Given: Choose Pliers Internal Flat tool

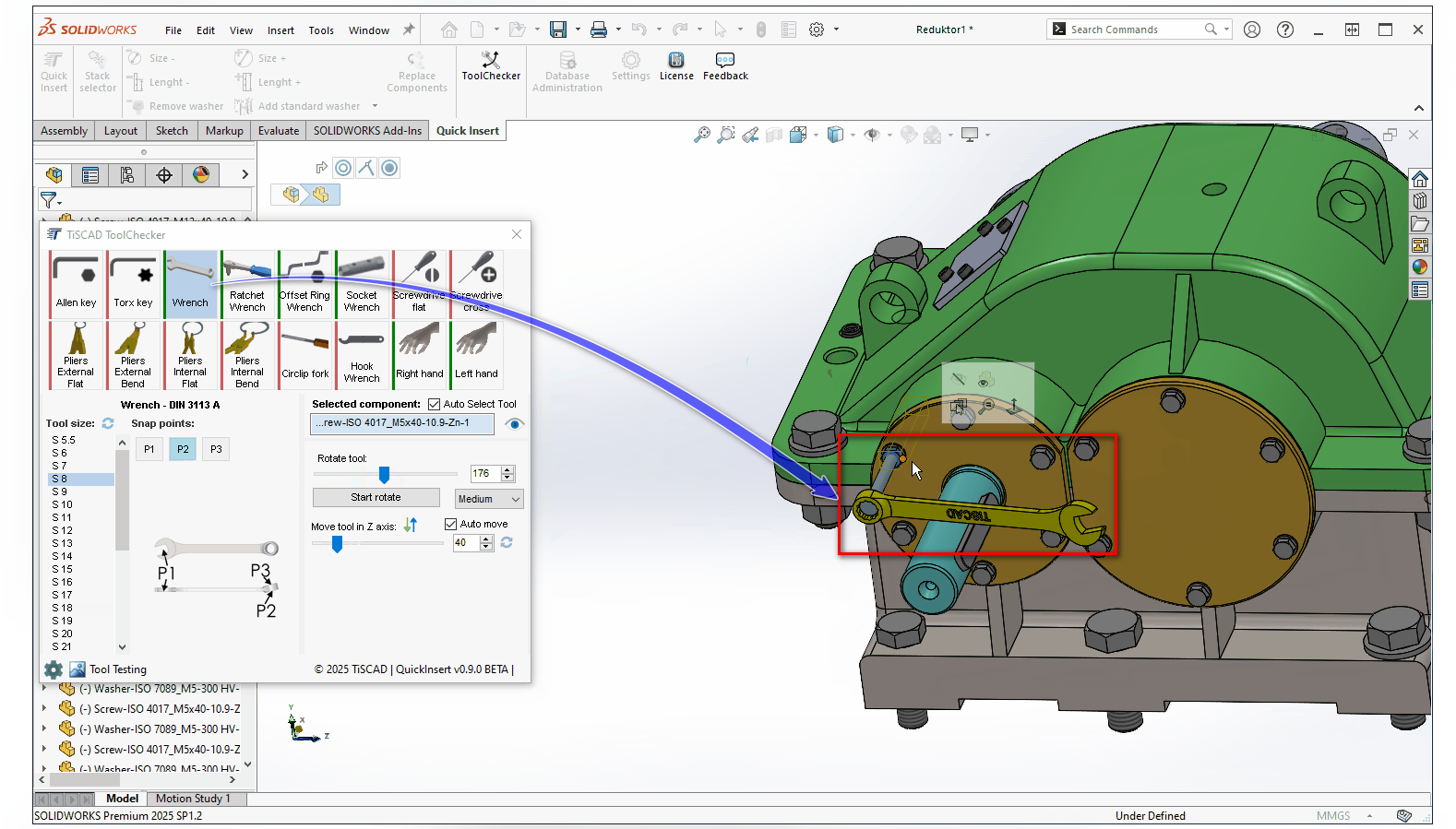Looking at the screenshot, I should point(190,355).
